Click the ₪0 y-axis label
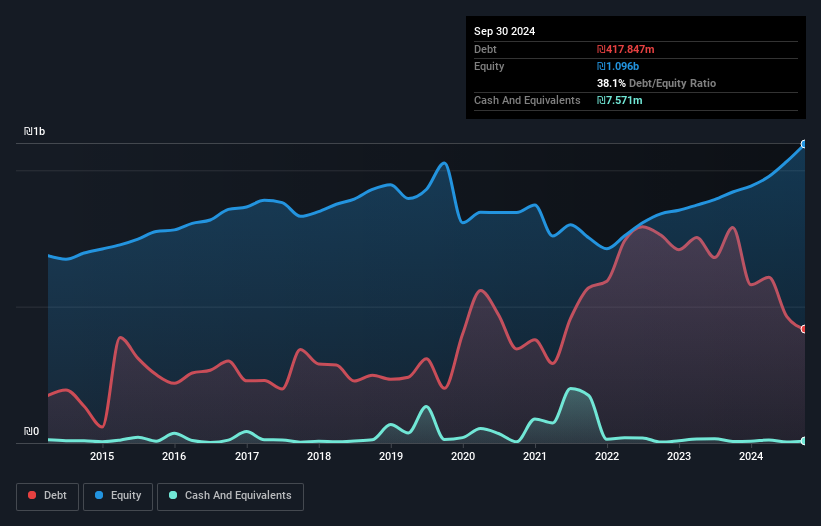821x526 pixels. (32, 432)
